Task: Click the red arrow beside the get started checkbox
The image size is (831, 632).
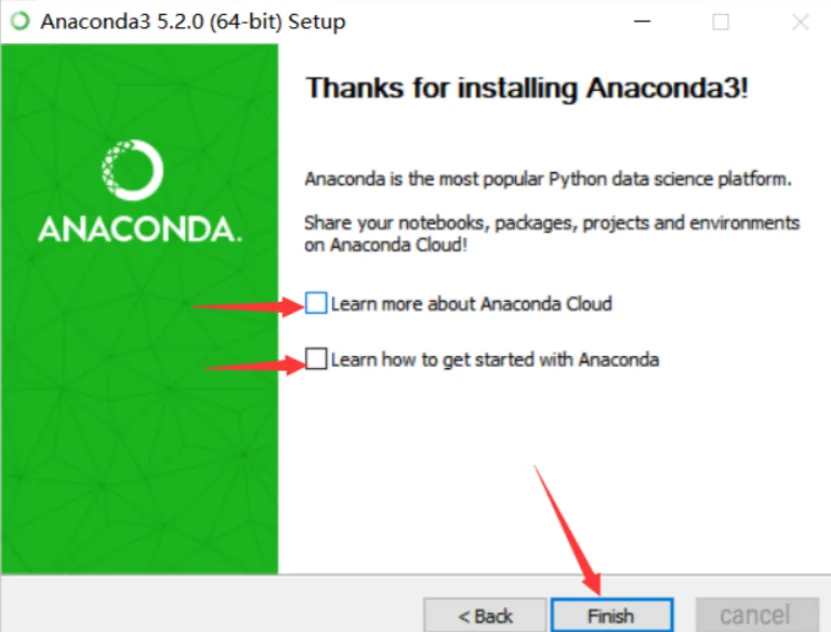Action: point(255,364)
